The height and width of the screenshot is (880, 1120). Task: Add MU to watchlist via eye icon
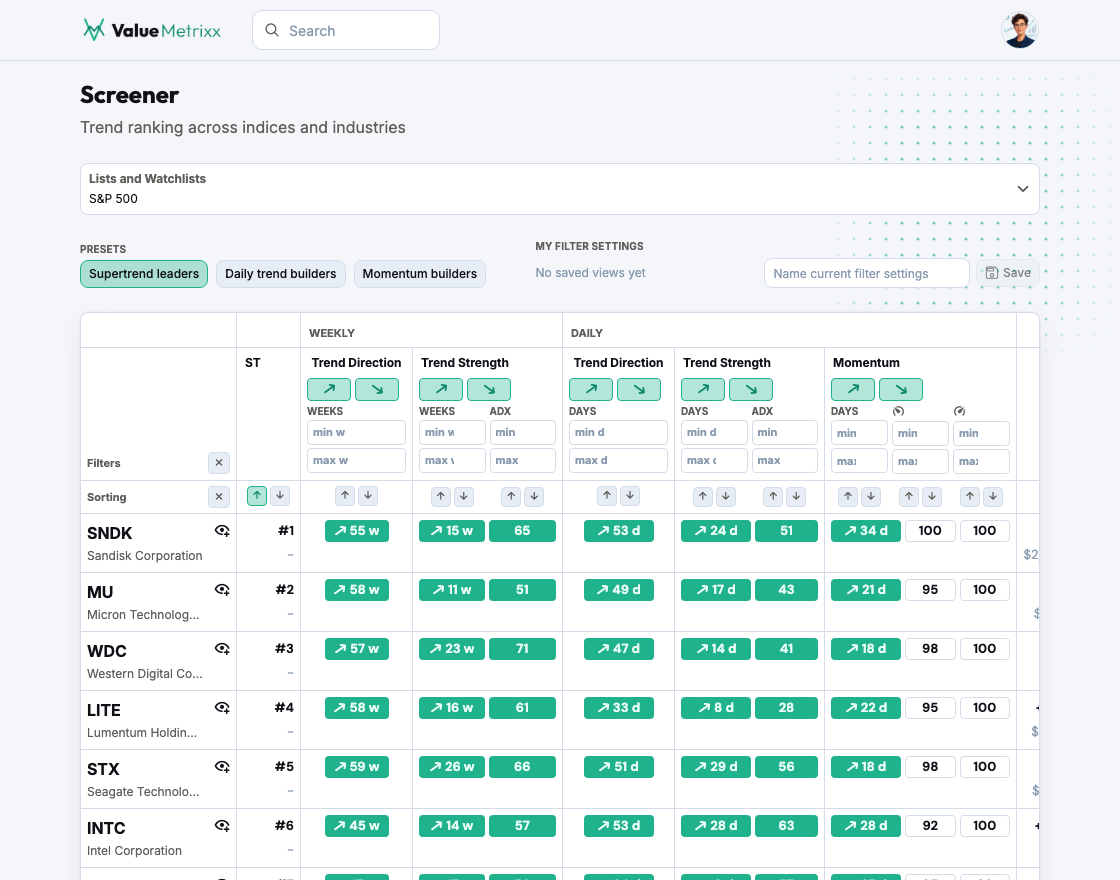(222, 590)
